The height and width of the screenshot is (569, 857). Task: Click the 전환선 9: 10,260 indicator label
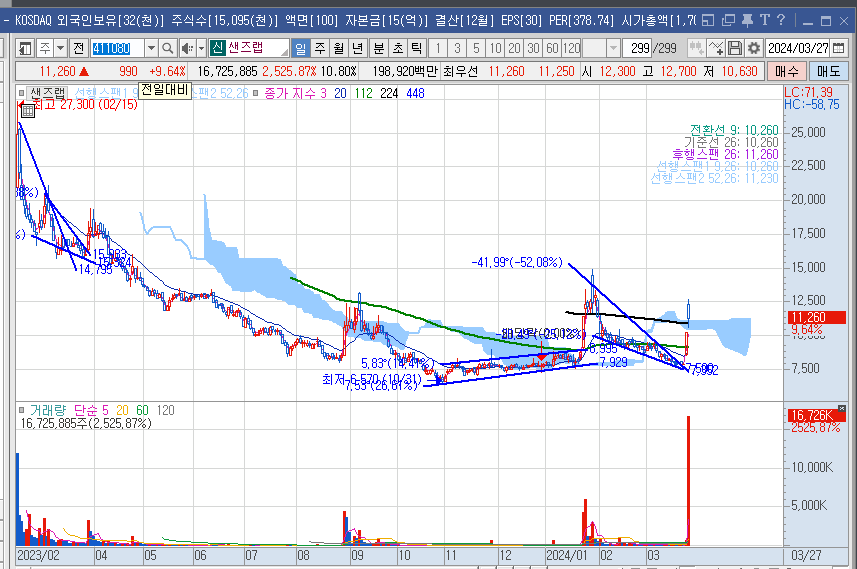point(734,130)
